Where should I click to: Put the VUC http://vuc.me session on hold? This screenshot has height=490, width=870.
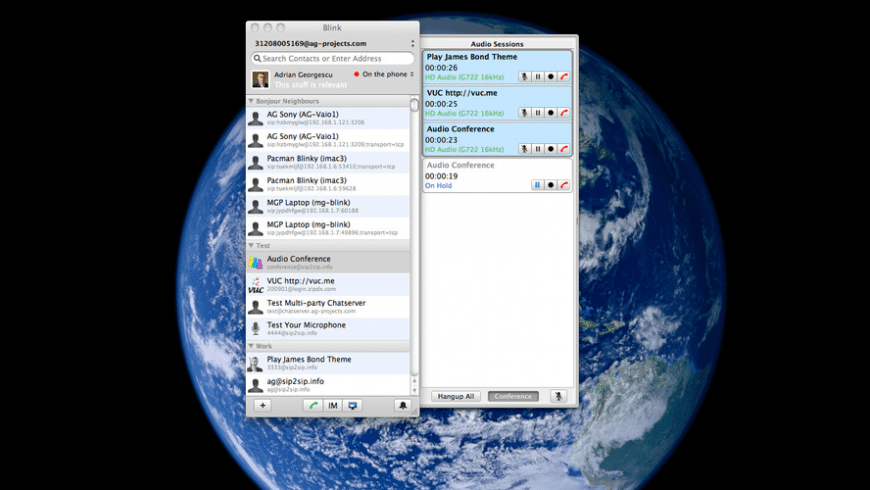pyautogui.click(x=538, y=113)
